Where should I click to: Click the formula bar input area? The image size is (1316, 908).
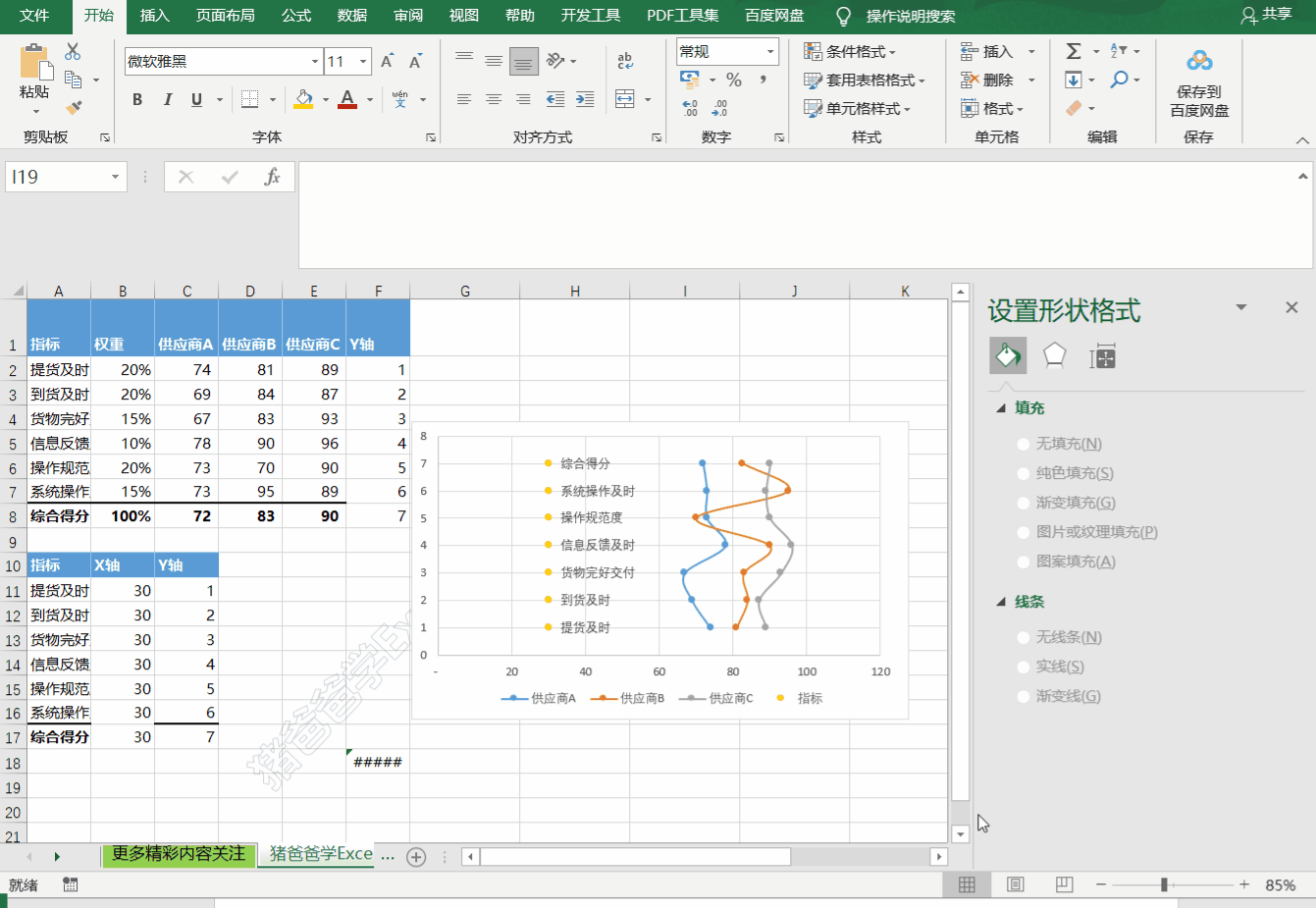coord(805,215)
